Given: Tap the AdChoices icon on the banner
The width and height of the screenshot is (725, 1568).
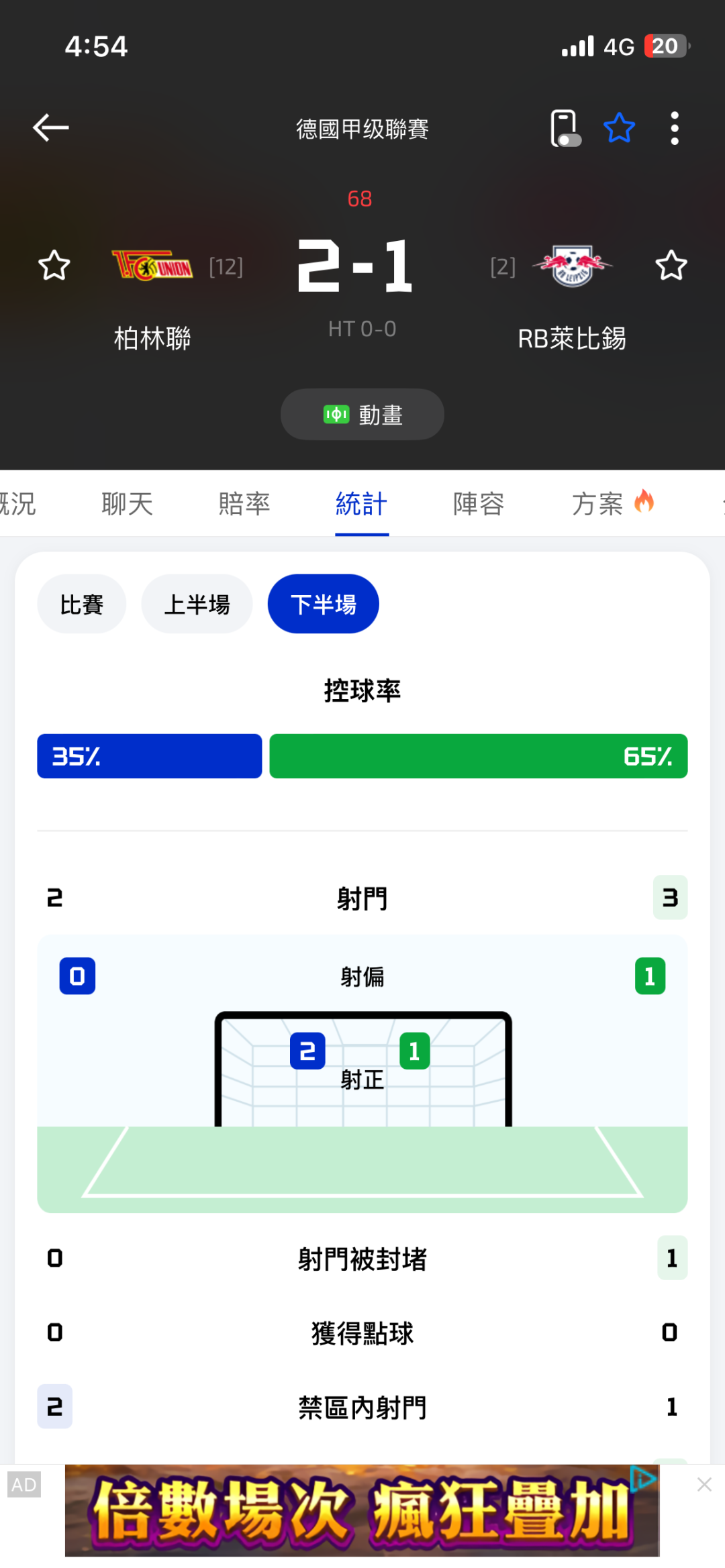Looking at the screenshot, I should click(x=643, y=1477).
